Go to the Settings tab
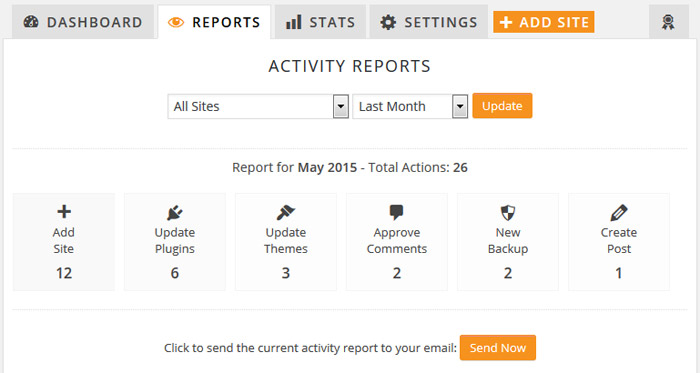 [x=429, y=22]
